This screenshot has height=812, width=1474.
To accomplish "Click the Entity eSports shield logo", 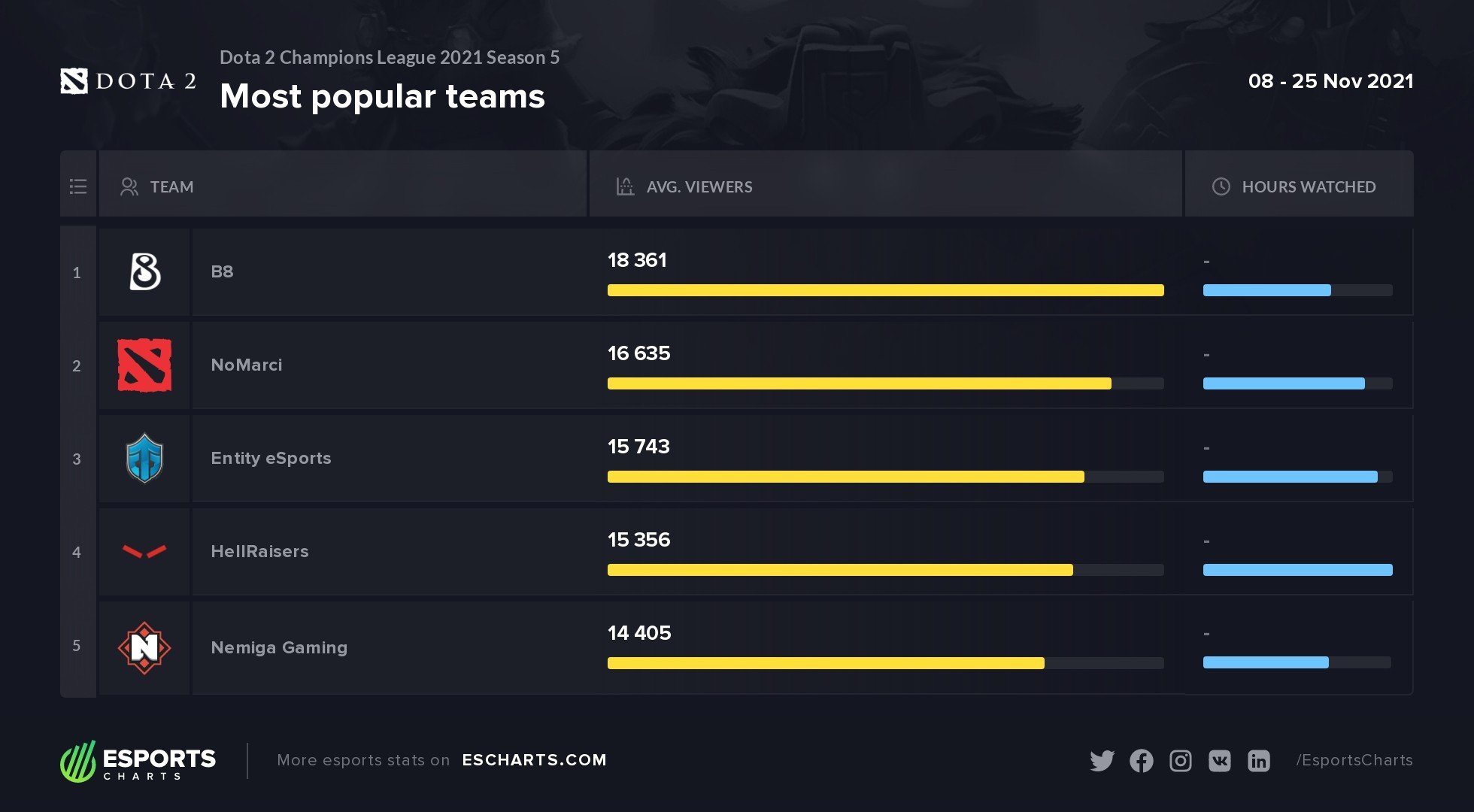I will 144,458.
